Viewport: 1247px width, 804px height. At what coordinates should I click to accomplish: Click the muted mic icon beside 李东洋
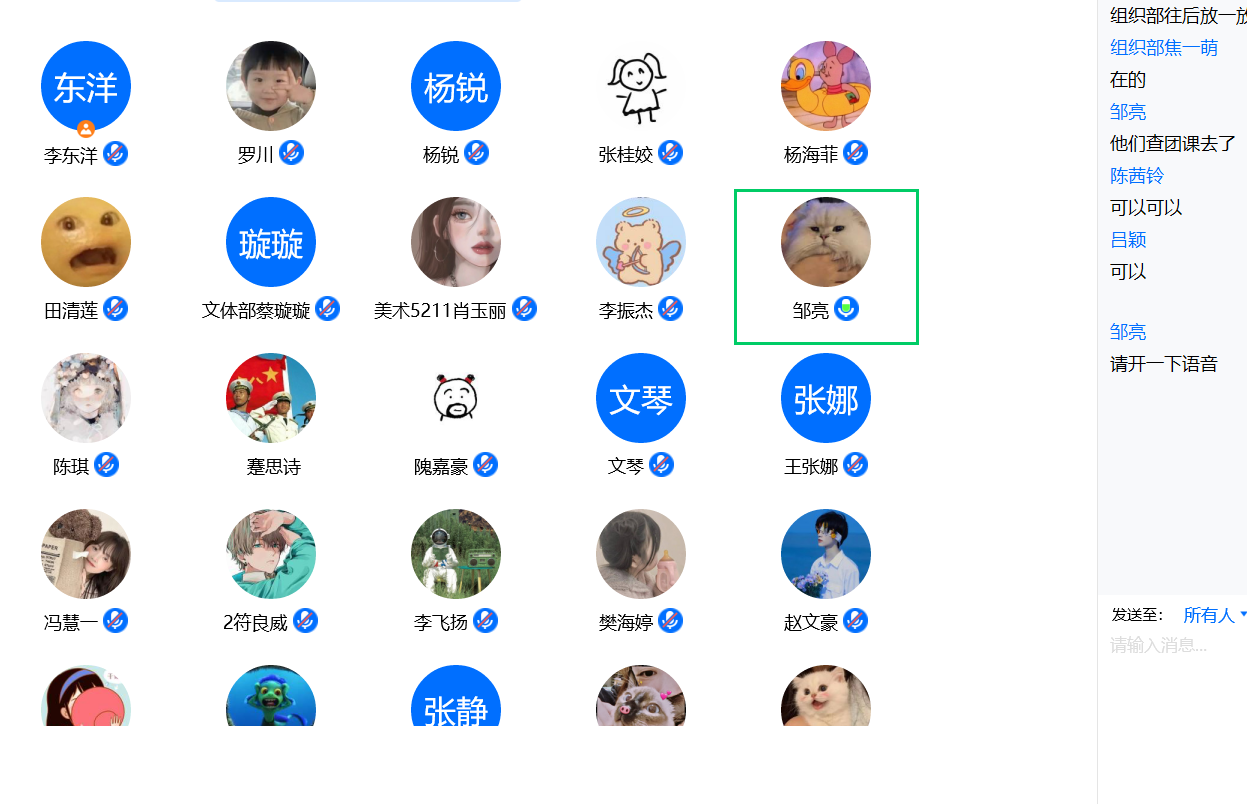coord(116,154)
